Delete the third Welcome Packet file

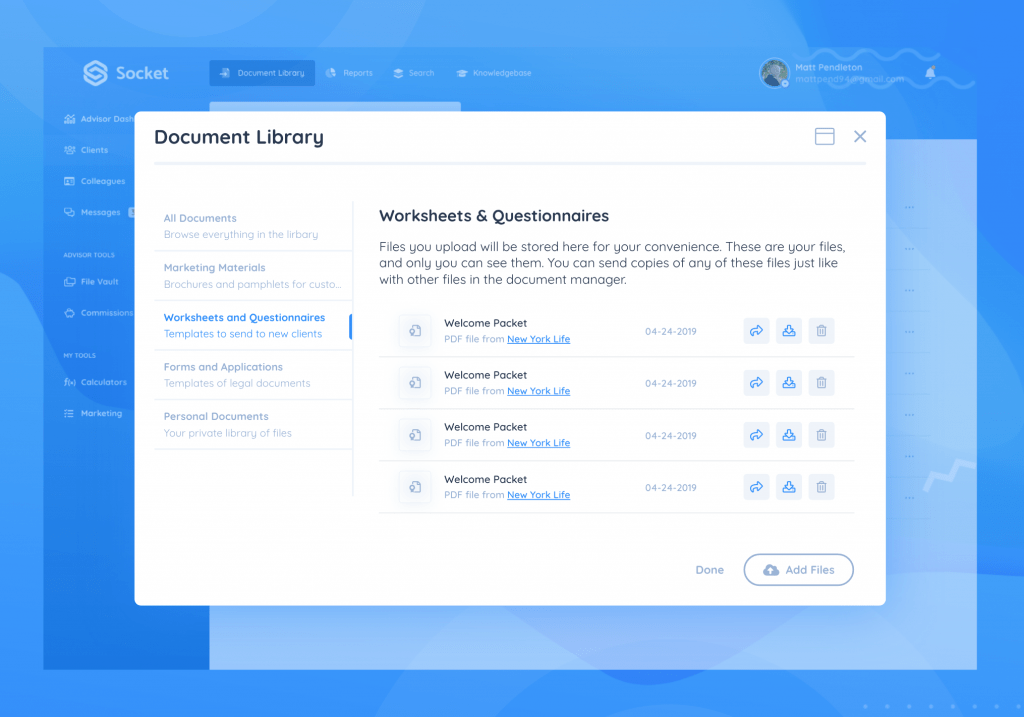tap(822, 435)
